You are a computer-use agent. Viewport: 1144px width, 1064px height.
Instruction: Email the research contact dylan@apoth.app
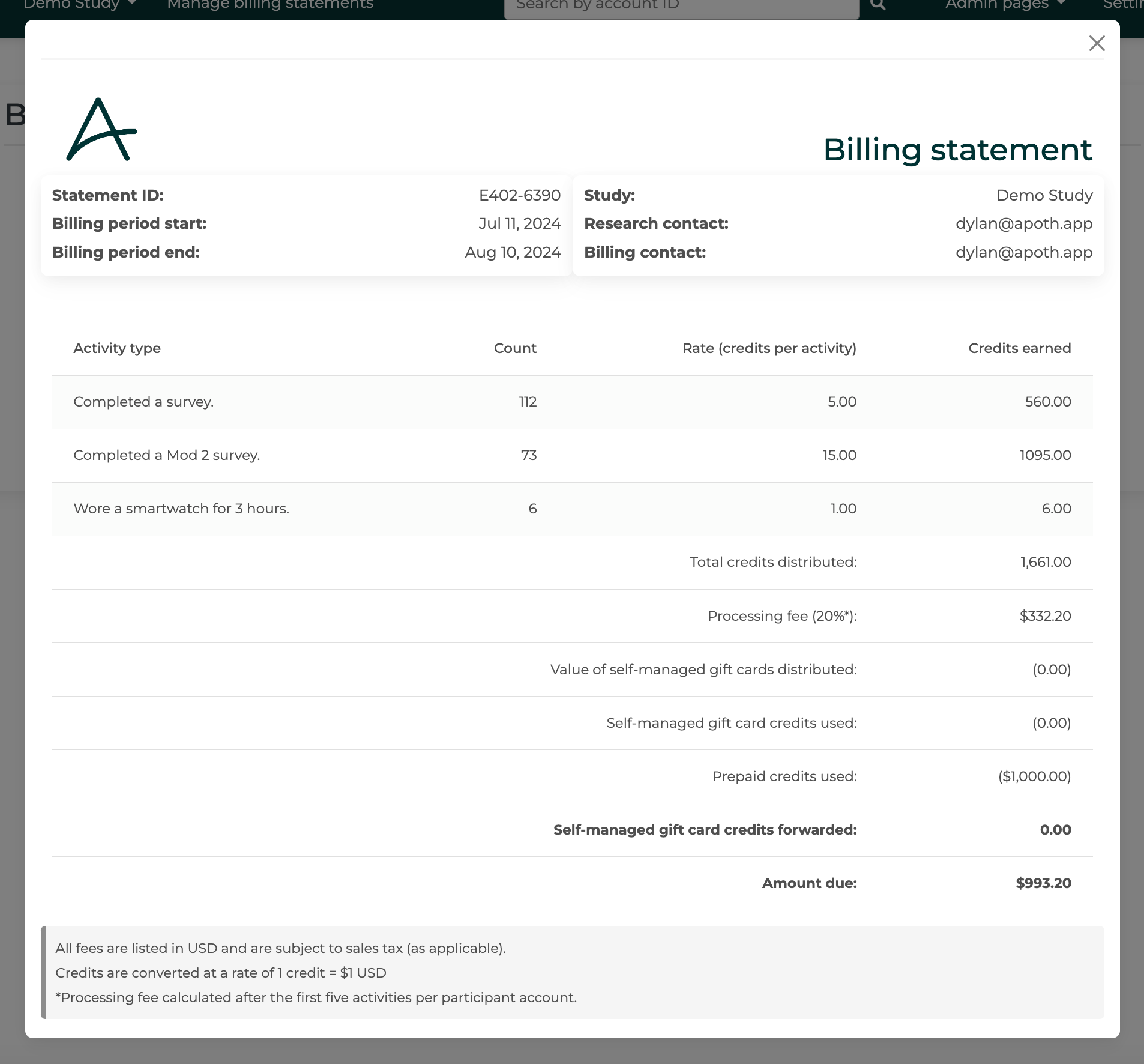coord(1024,223)
